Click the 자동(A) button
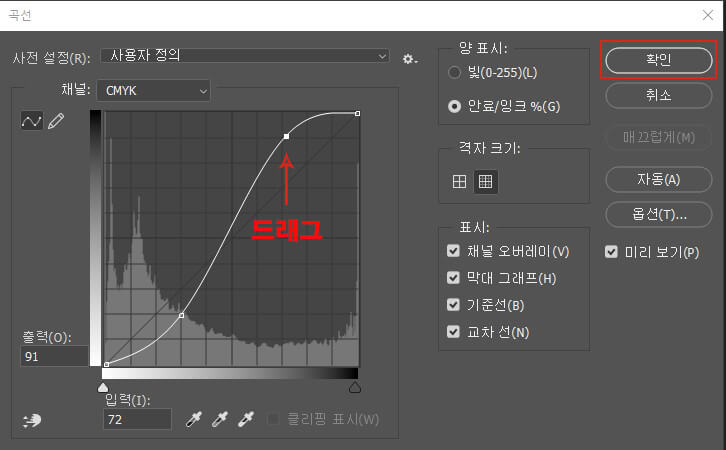The width and height of the screenshot is (726, 450). [658, 179]
